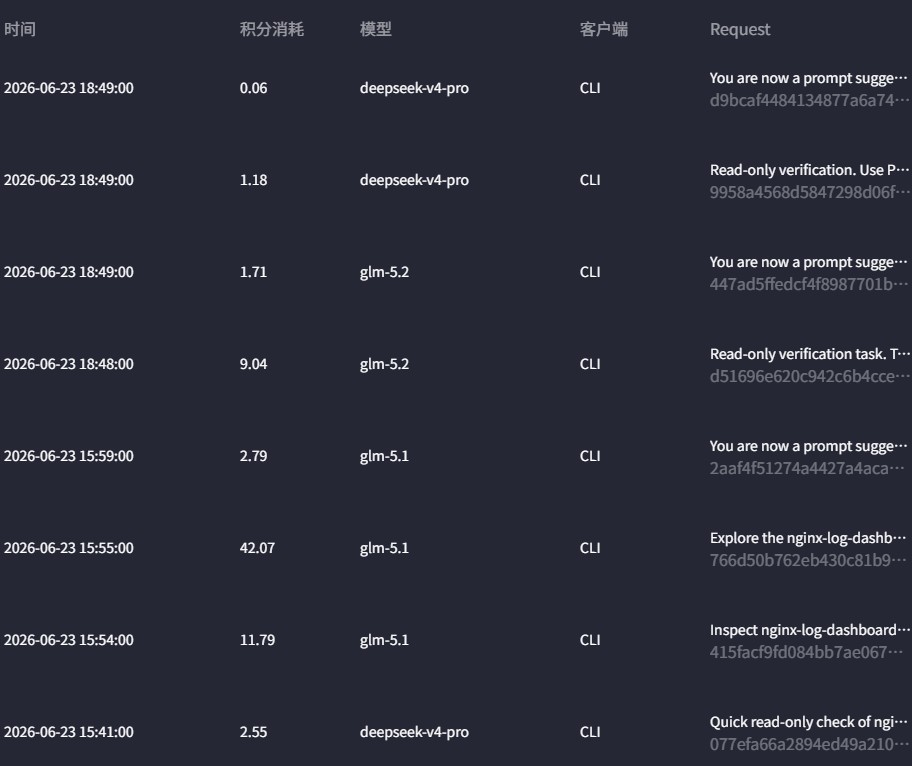912x766 pixels.
Task: Click request hash 766d50b762eb430c81b9
Action: coord(807,560)
